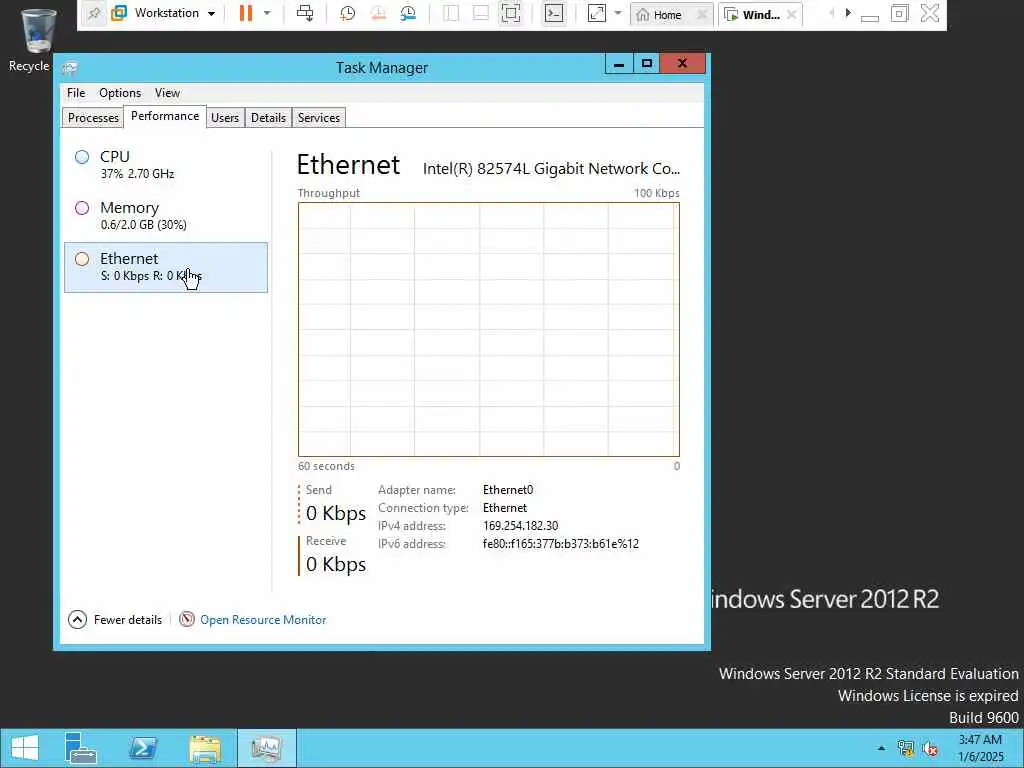Take a snapshot with the clock-plus icon
Screen dimensions: 1024x768
(347, 13)
